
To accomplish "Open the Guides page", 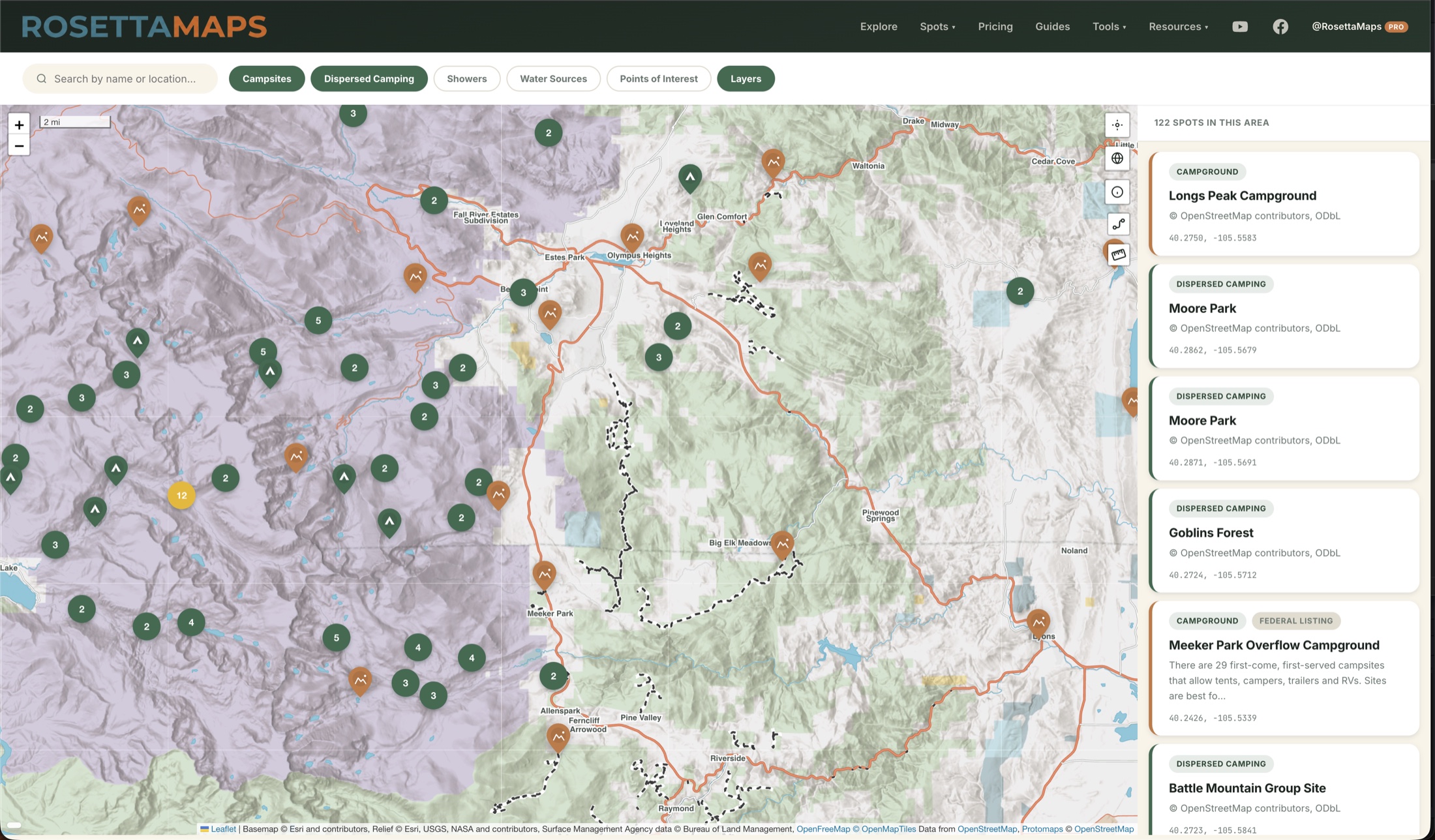I will tap(1052, 27).
